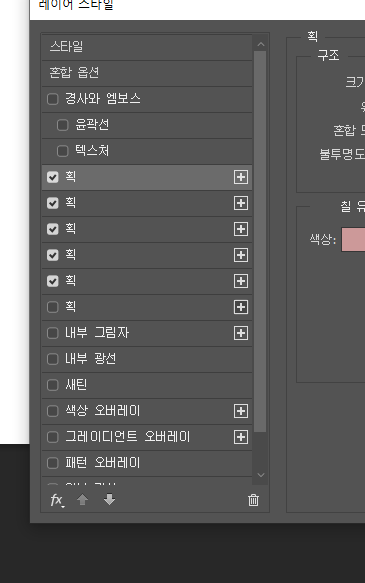Uncheck the highlighted 획 row checkbox

click(x=53, y=177)
